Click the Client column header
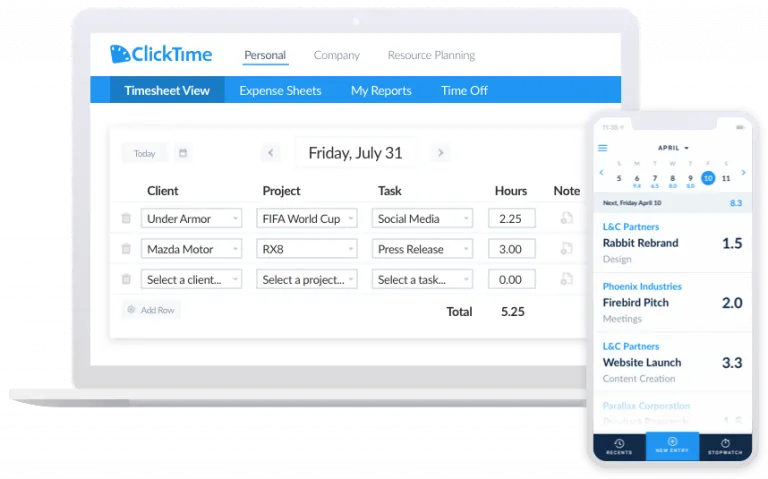 point(163,191)
